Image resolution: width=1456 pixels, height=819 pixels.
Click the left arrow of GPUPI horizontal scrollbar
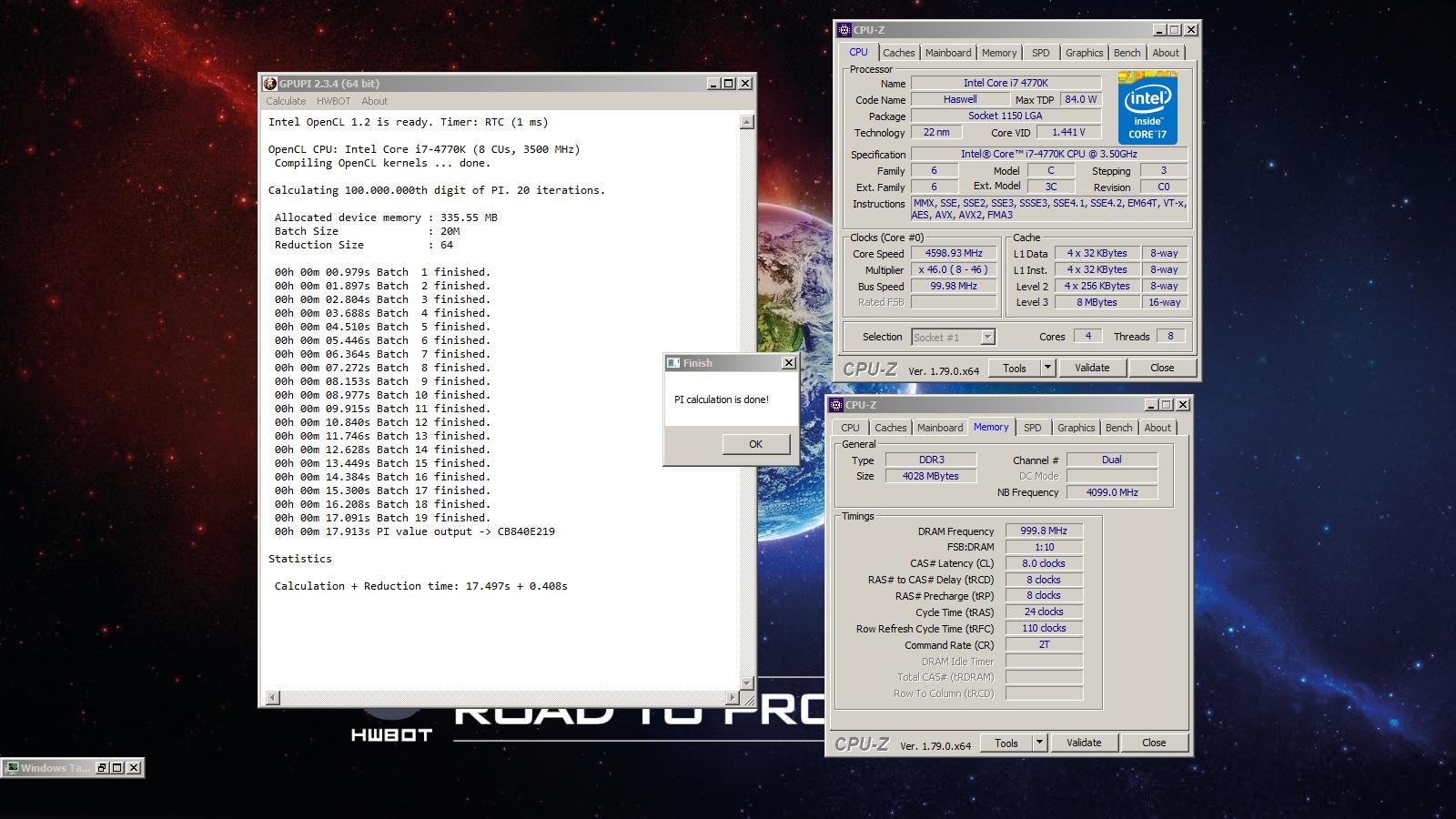(x=272, y=698)
